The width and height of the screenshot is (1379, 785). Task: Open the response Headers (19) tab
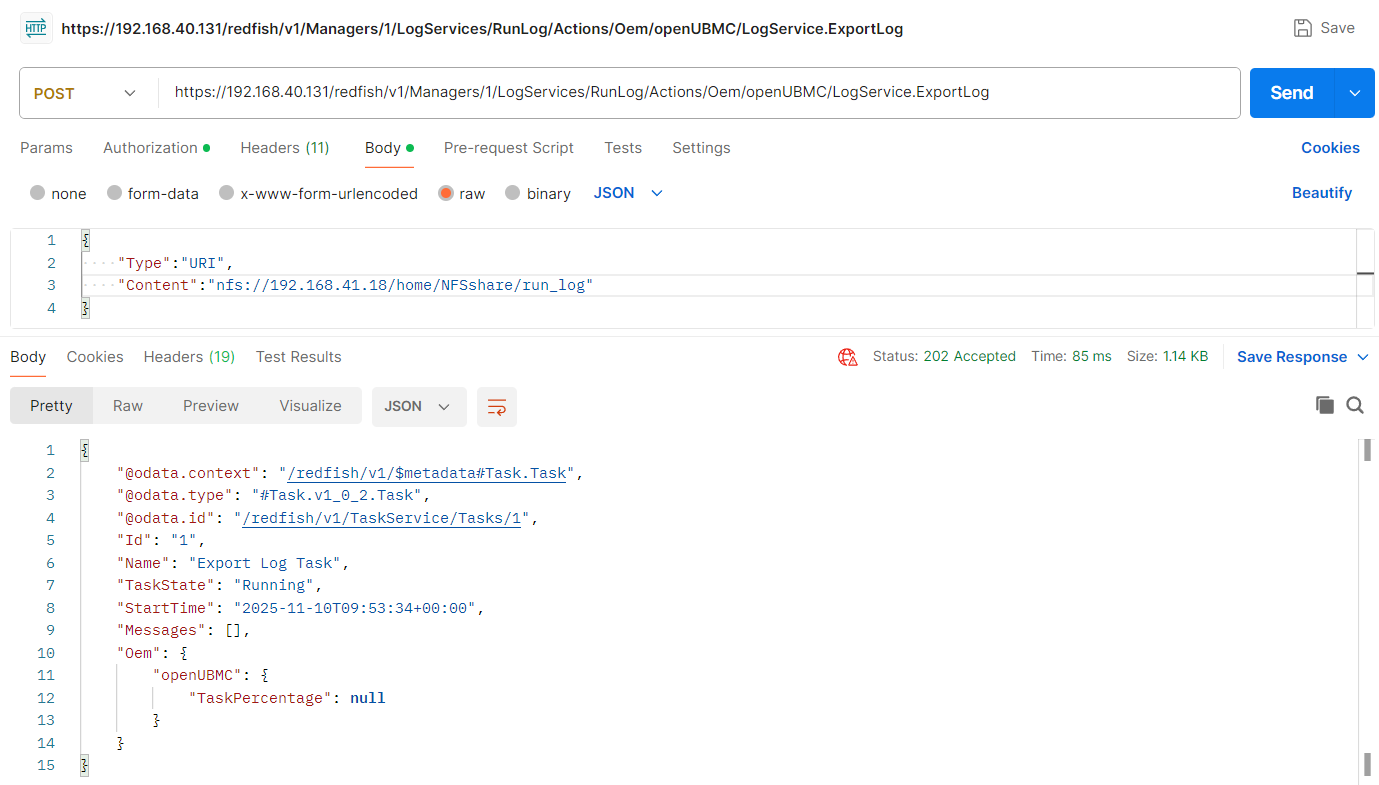pyautogui.click(x=189, y=357)
